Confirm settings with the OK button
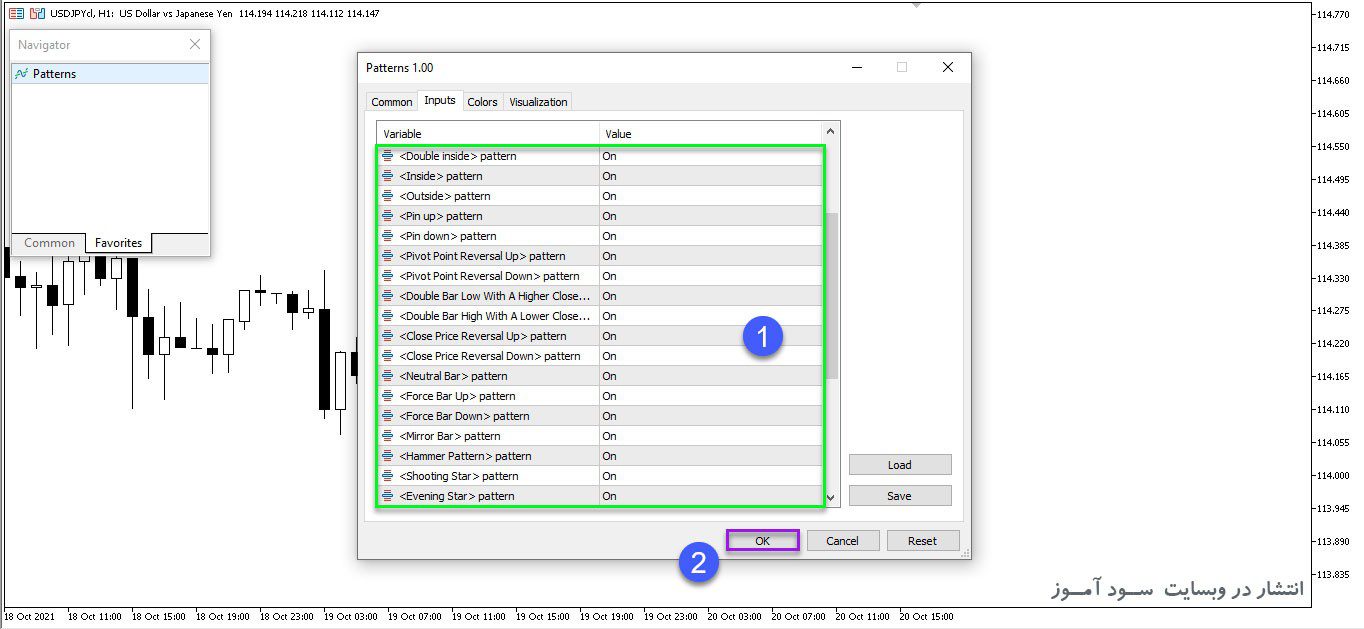1364x629 pixels. click(x=762, y=541)
